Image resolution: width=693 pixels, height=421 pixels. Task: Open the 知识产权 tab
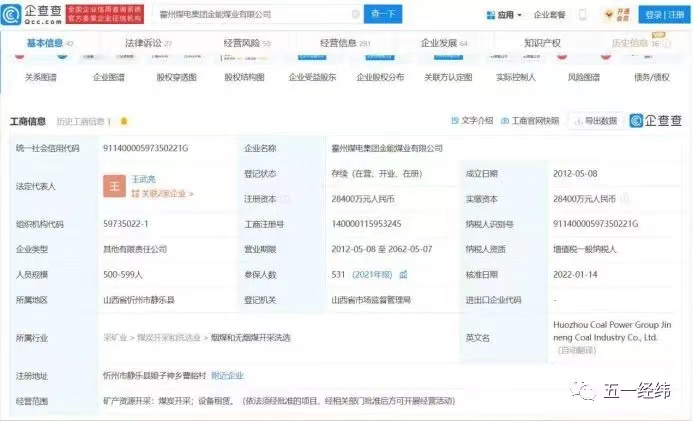tap(542, 44)
